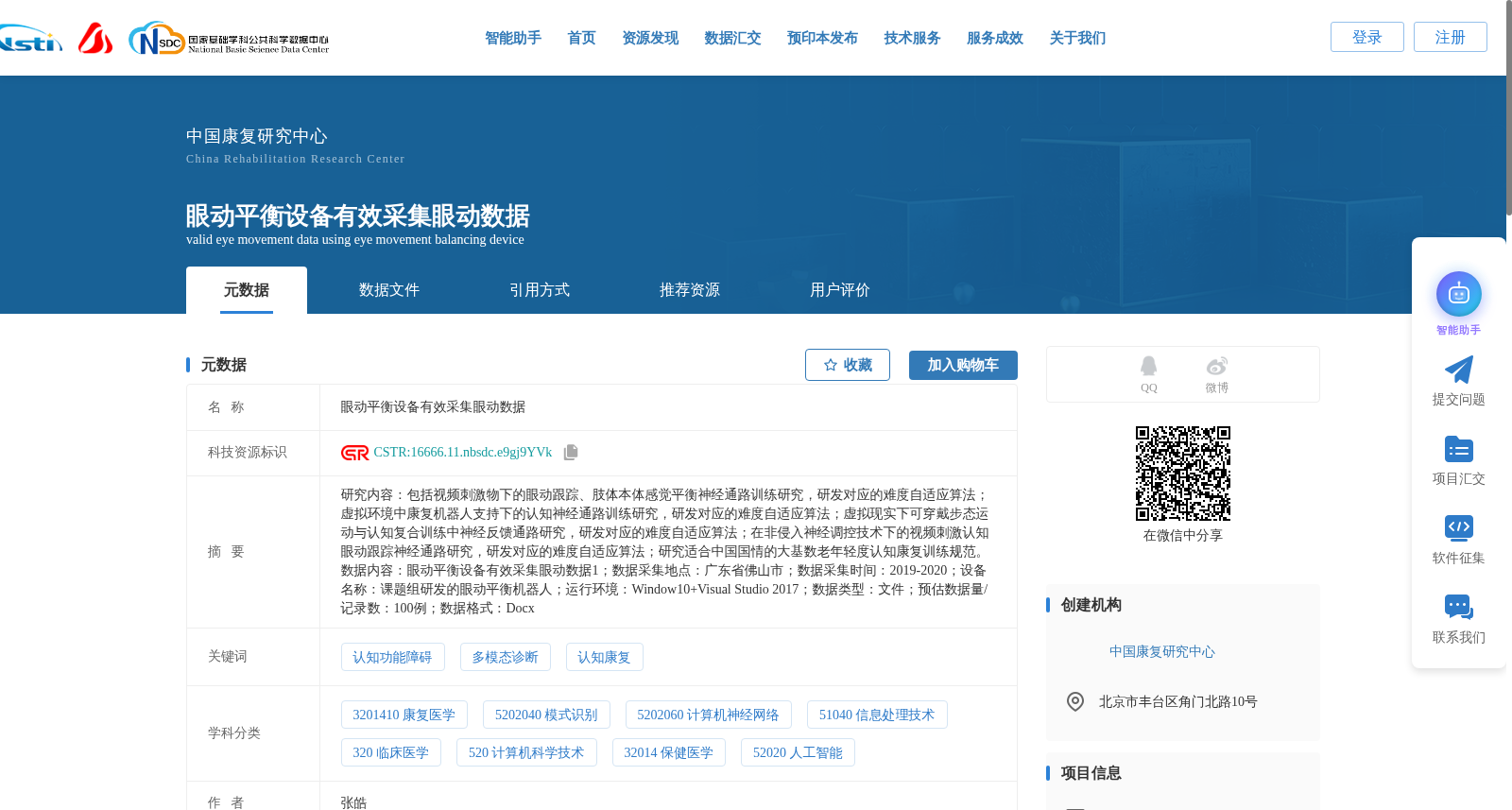Open 资源发现 menu item

tap(650, 38)
